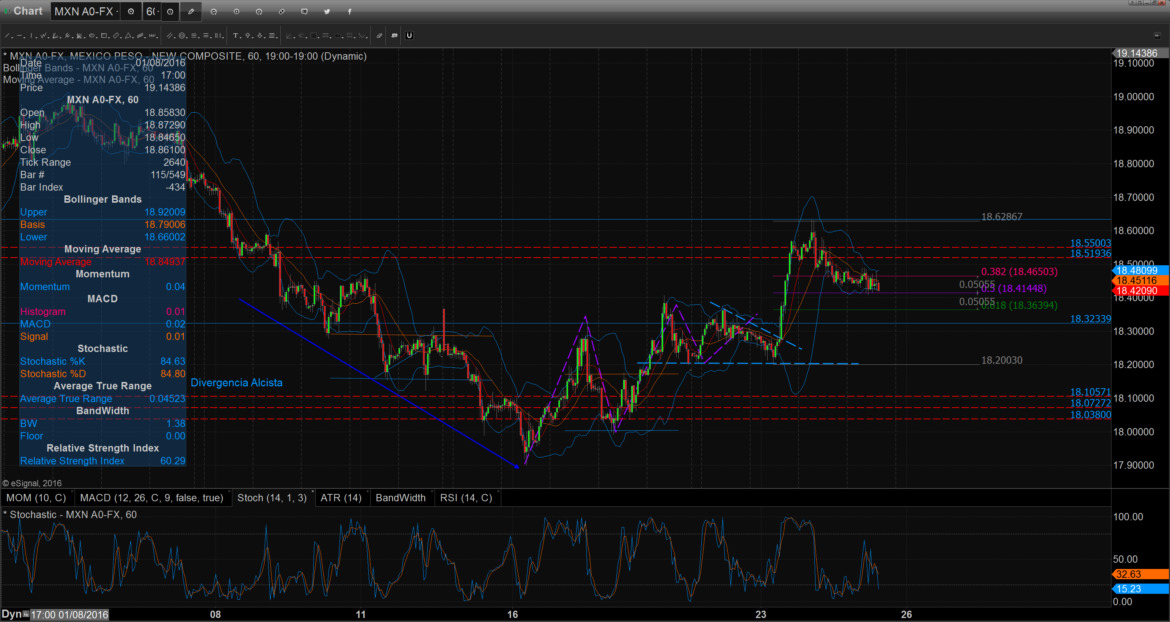Screen dimensions: 1170x622
Task: Toggle the magnet snap icon
Action: 409,36
